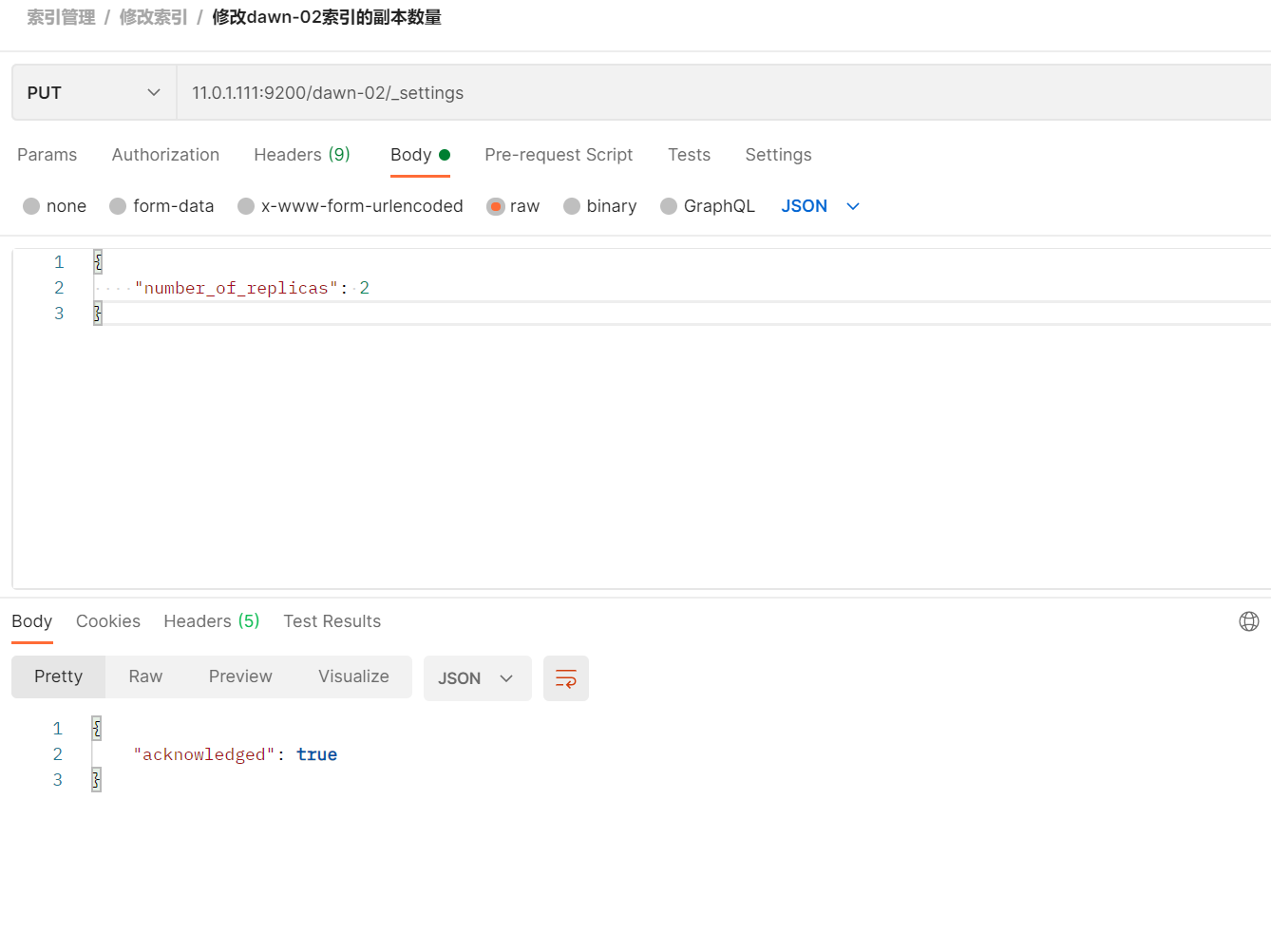The image size is (1271, 952).
Task: Select the request Body tab
Action: coord(420,155)
